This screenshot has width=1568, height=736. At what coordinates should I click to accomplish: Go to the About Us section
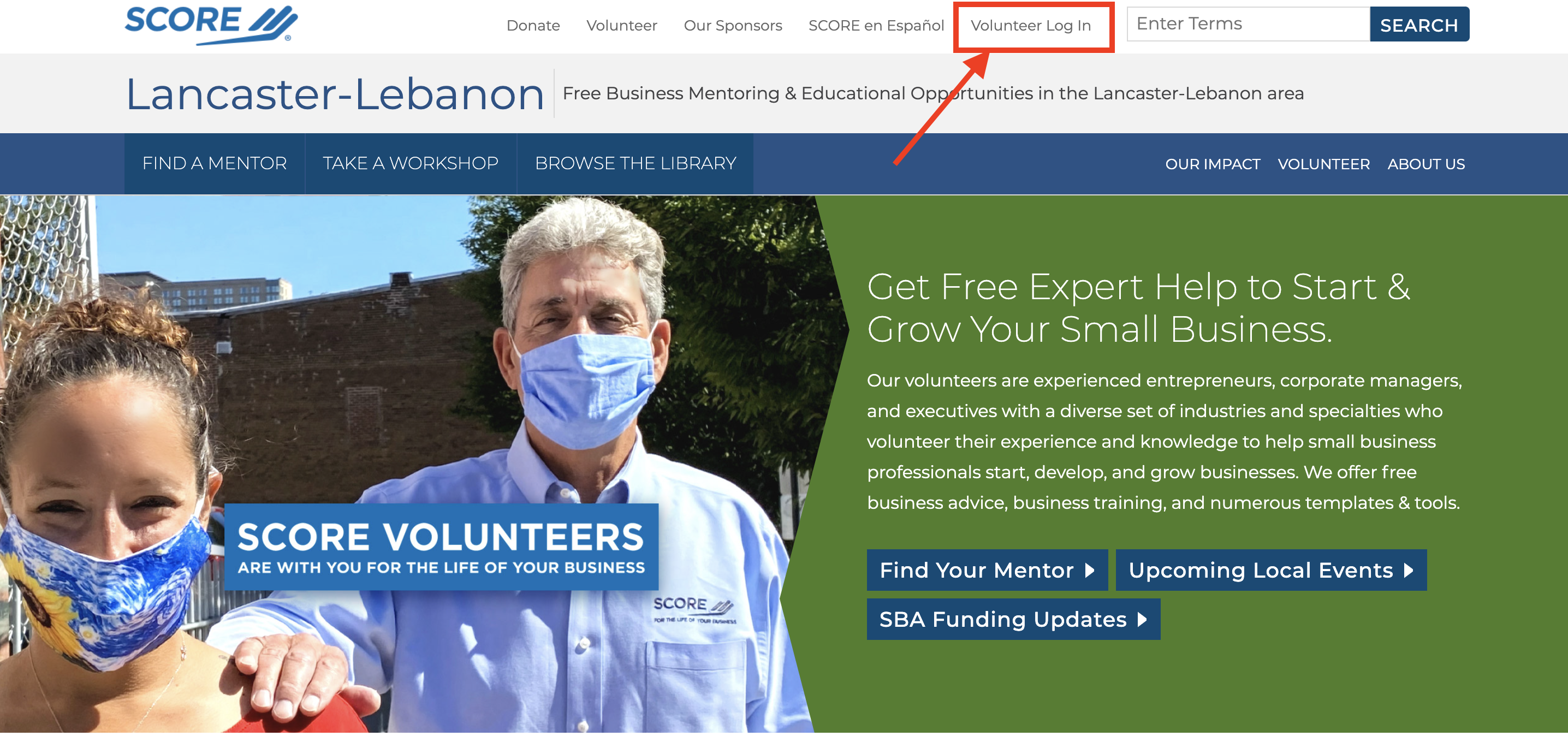[x=1426, y=164]
